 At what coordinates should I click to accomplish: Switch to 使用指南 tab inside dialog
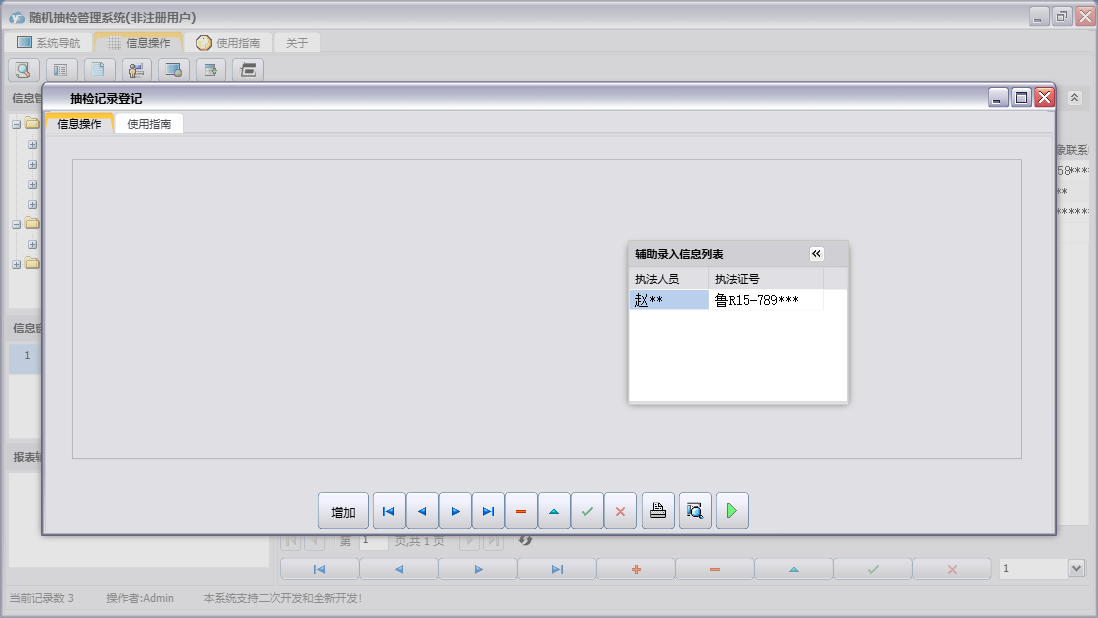tap(149, 124)
